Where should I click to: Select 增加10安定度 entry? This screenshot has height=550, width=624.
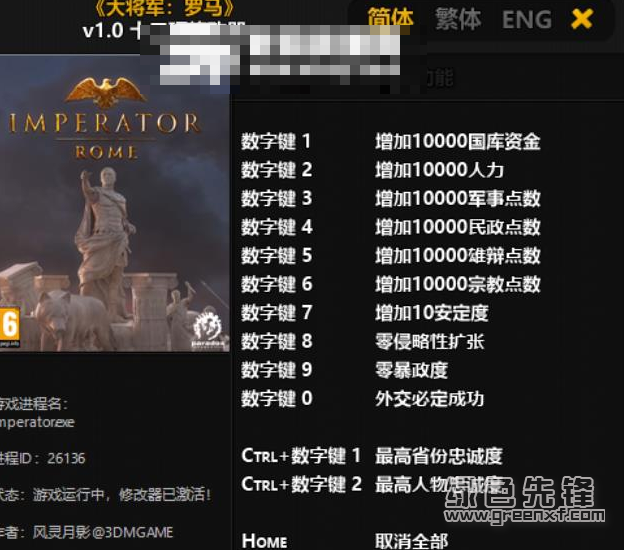432,313
